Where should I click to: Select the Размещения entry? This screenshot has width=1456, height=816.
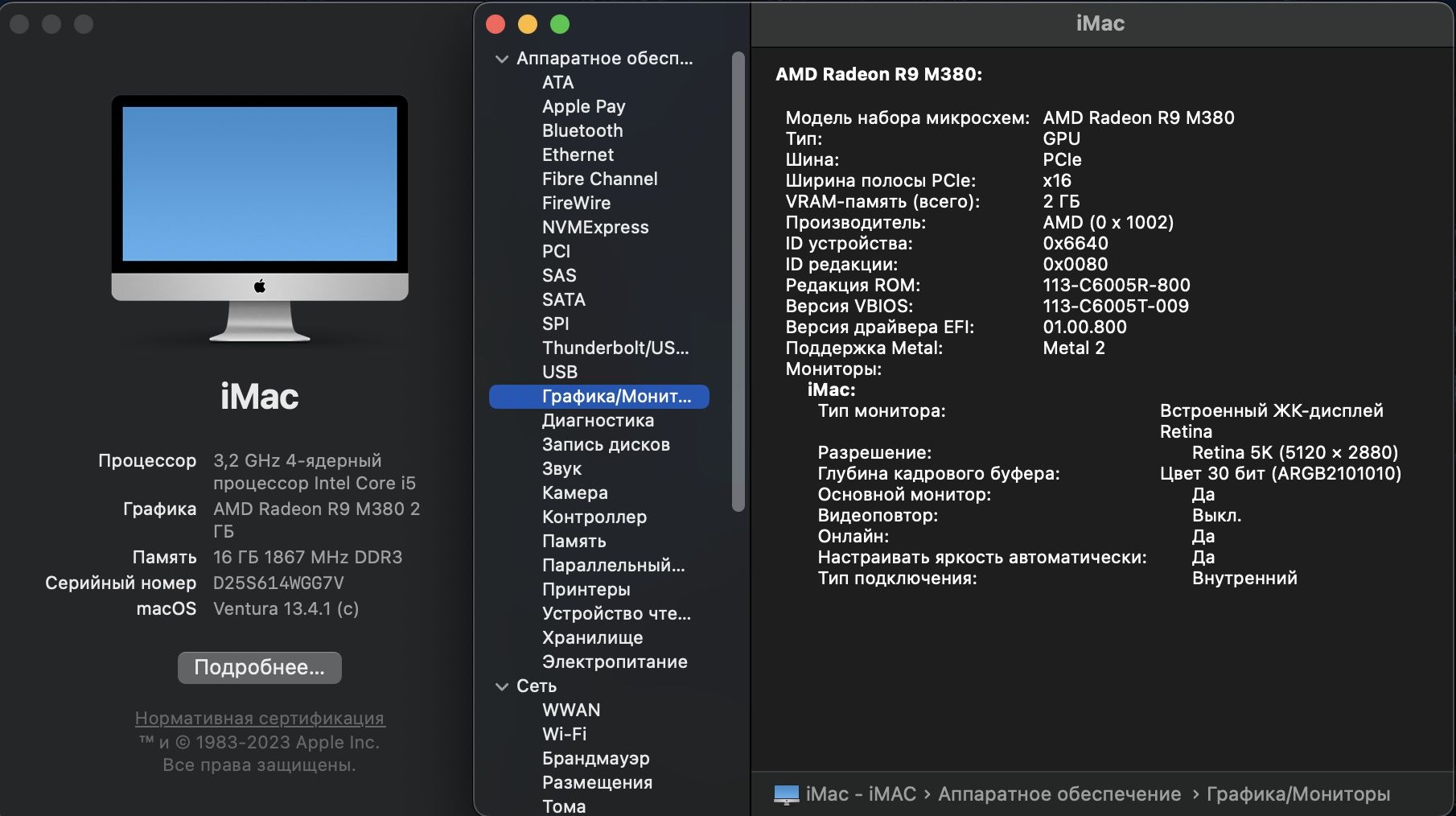coord(597,782)
